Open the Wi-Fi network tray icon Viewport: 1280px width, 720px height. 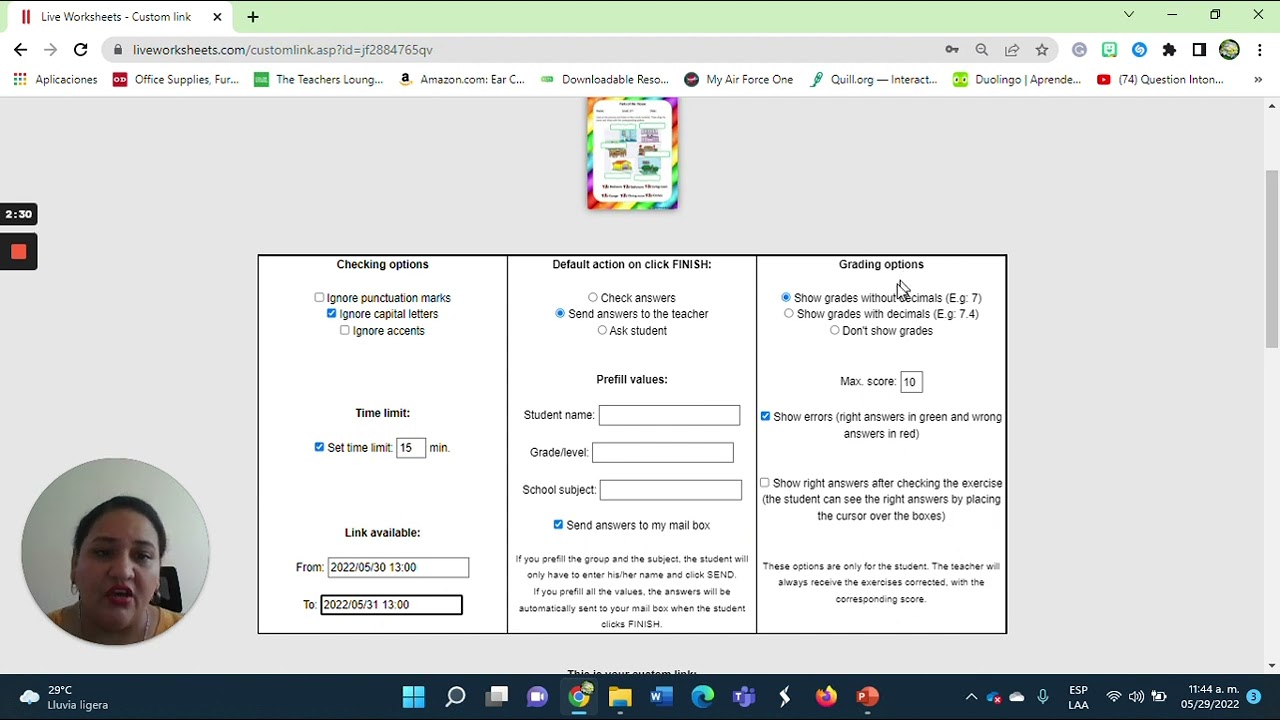pos(1113,697)
